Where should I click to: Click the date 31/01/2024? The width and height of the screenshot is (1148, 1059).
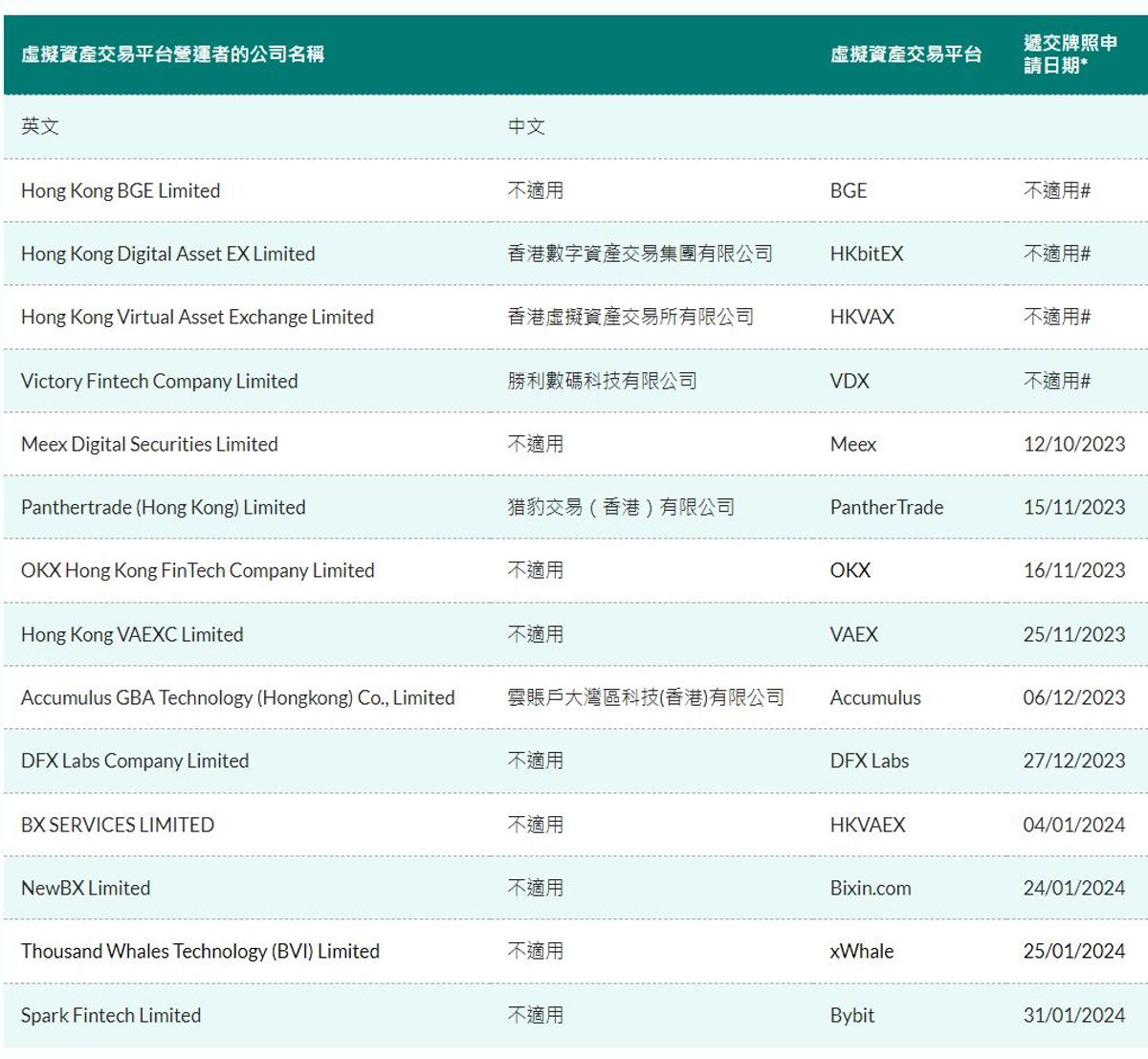coord(1074,1015)
